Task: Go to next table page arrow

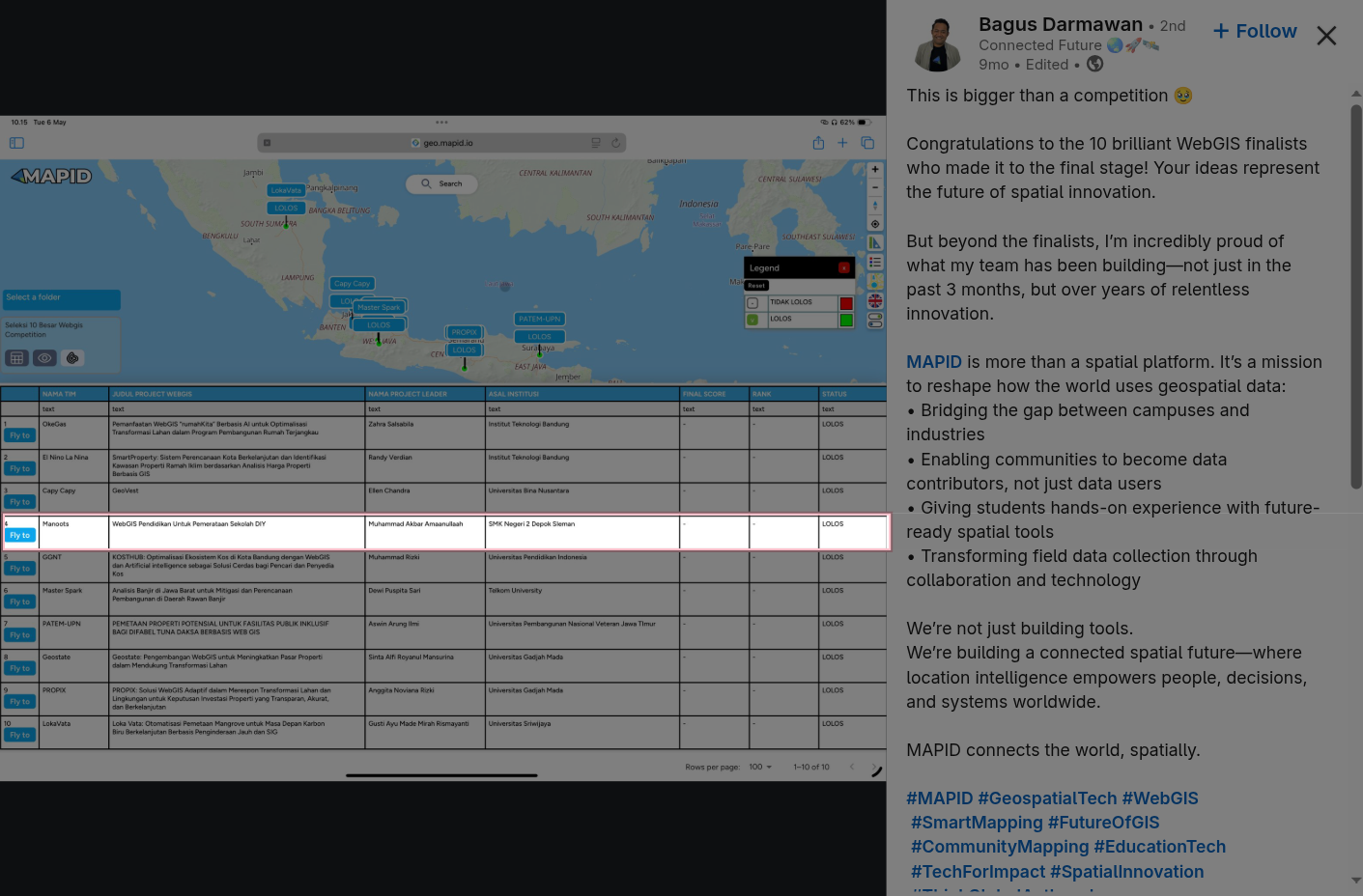Action: point(875,768)
